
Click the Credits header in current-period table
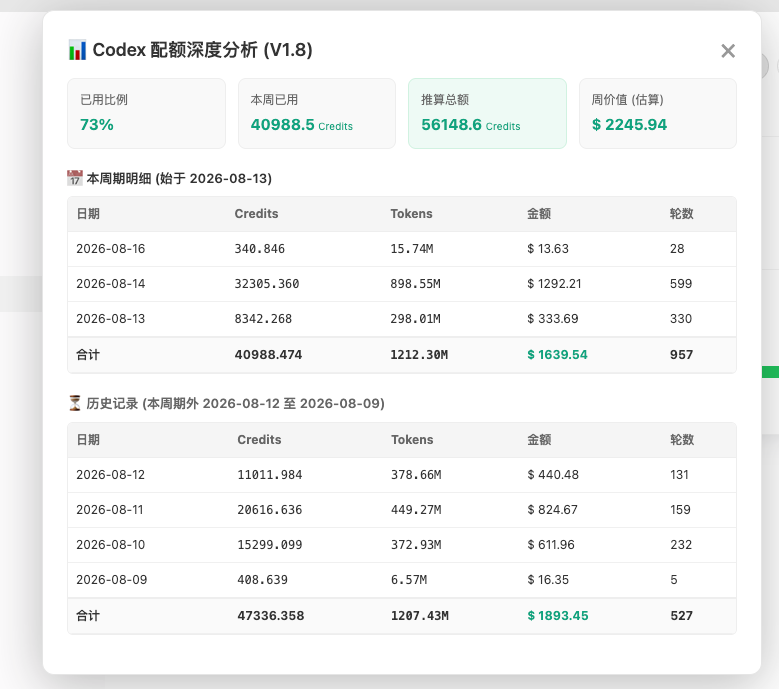point(256,214)
